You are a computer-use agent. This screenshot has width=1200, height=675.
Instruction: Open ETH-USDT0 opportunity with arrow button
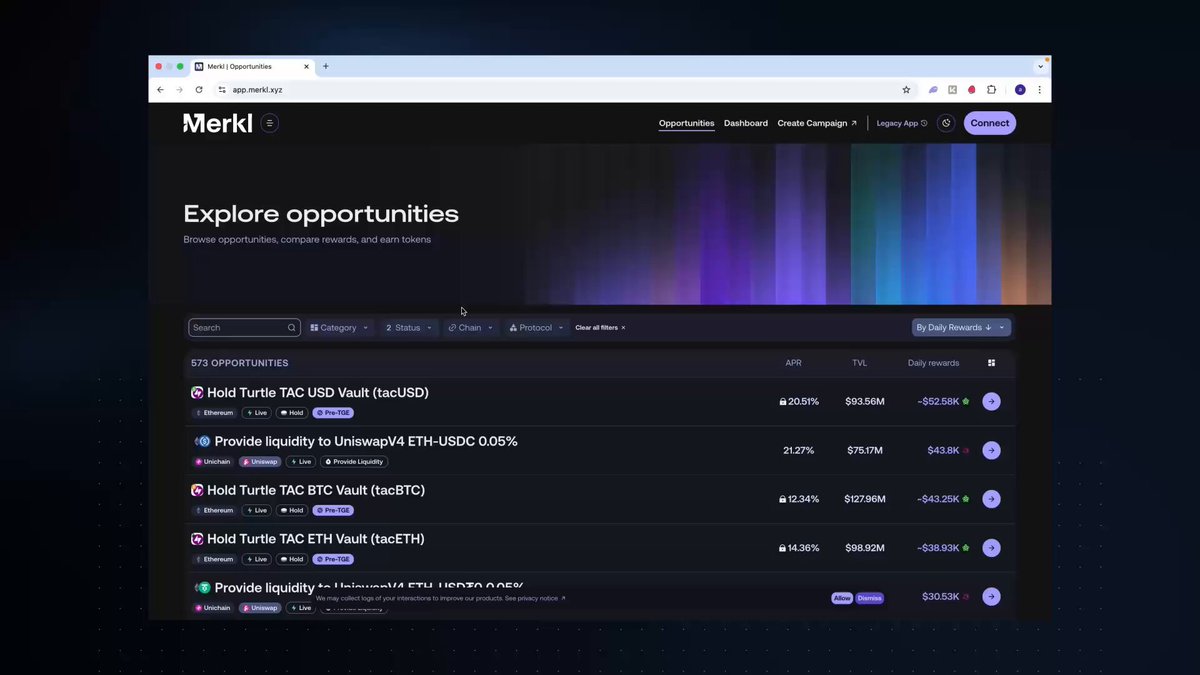(x=991, y=596)
